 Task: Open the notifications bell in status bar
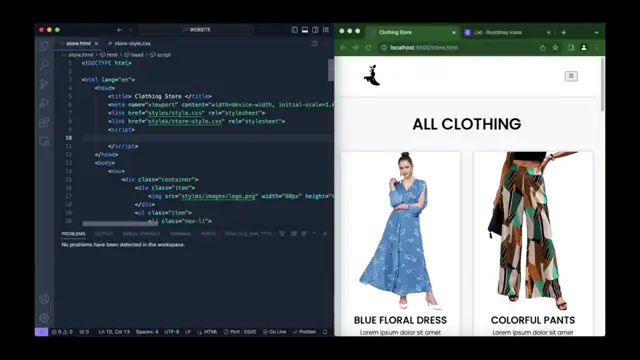point(325,332)
